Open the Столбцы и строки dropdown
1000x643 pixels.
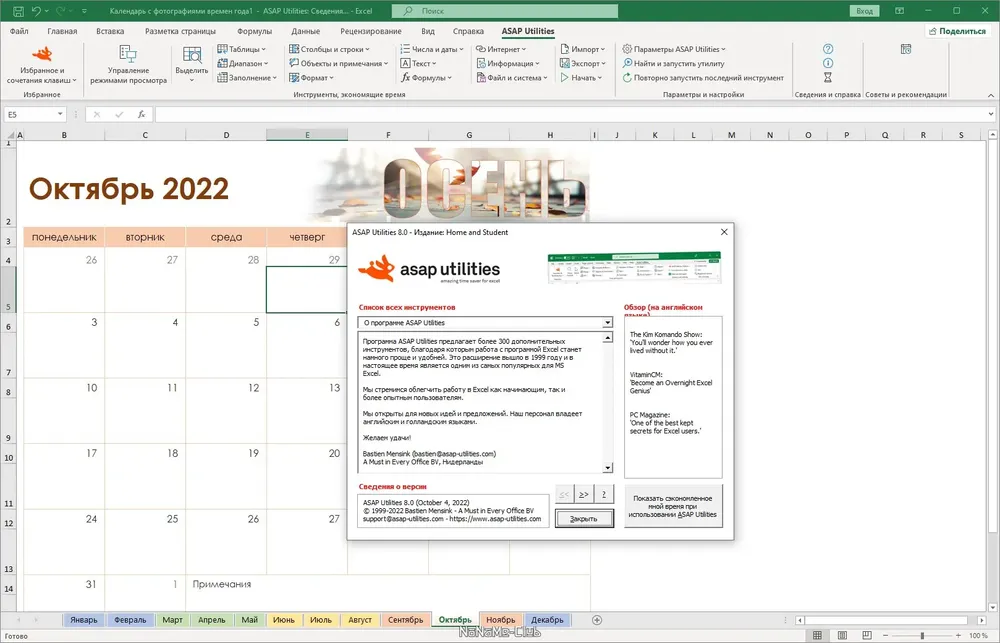pyautogui.click(x=329, y=49)
